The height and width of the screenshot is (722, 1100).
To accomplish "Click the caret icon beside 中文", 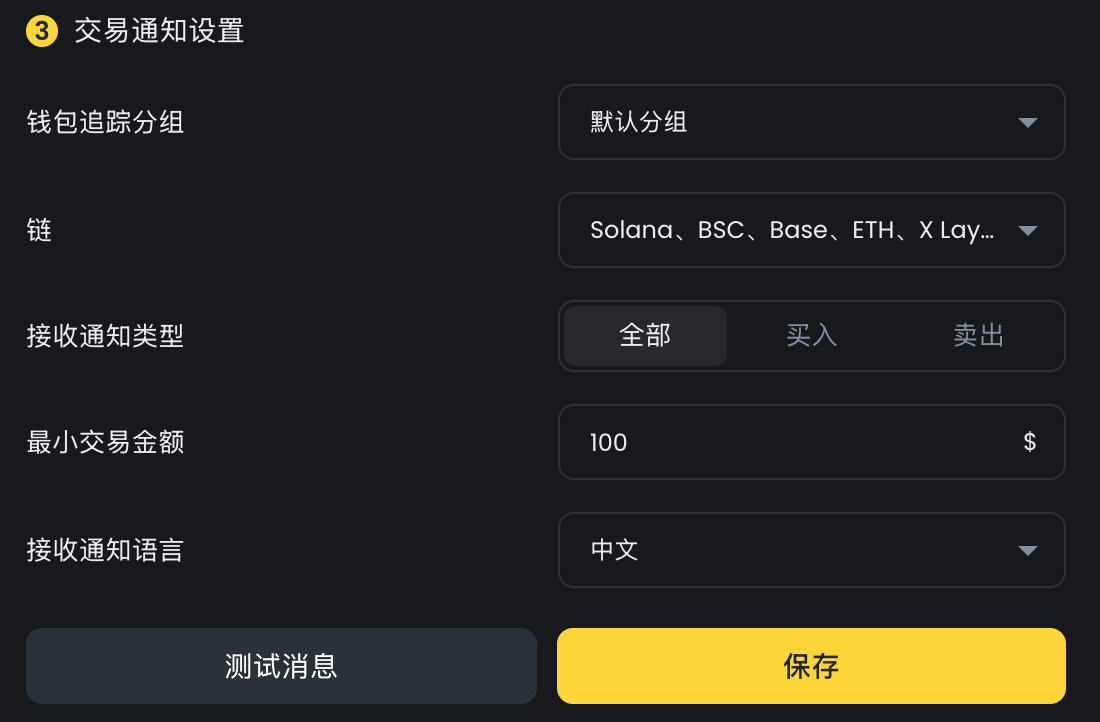I will tap(1027, 551).
